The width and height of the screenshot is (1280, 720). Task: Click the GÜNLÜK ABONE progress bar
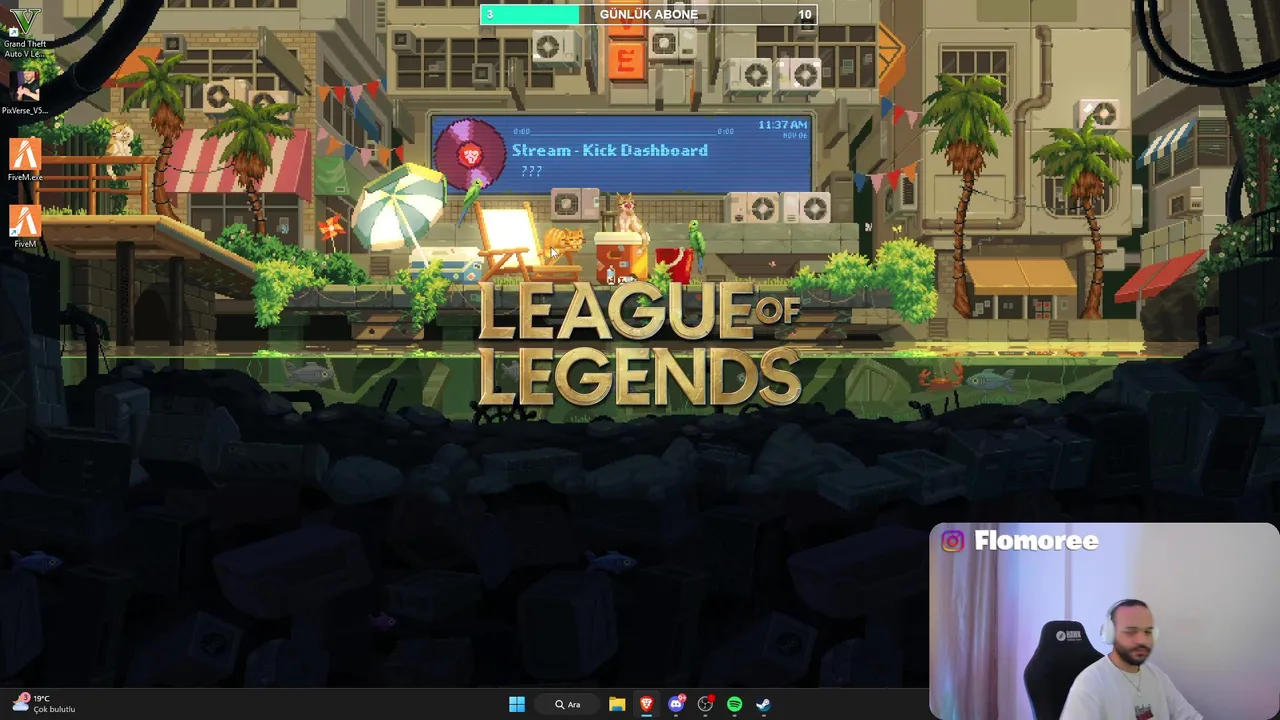click(x=649, y=14)
